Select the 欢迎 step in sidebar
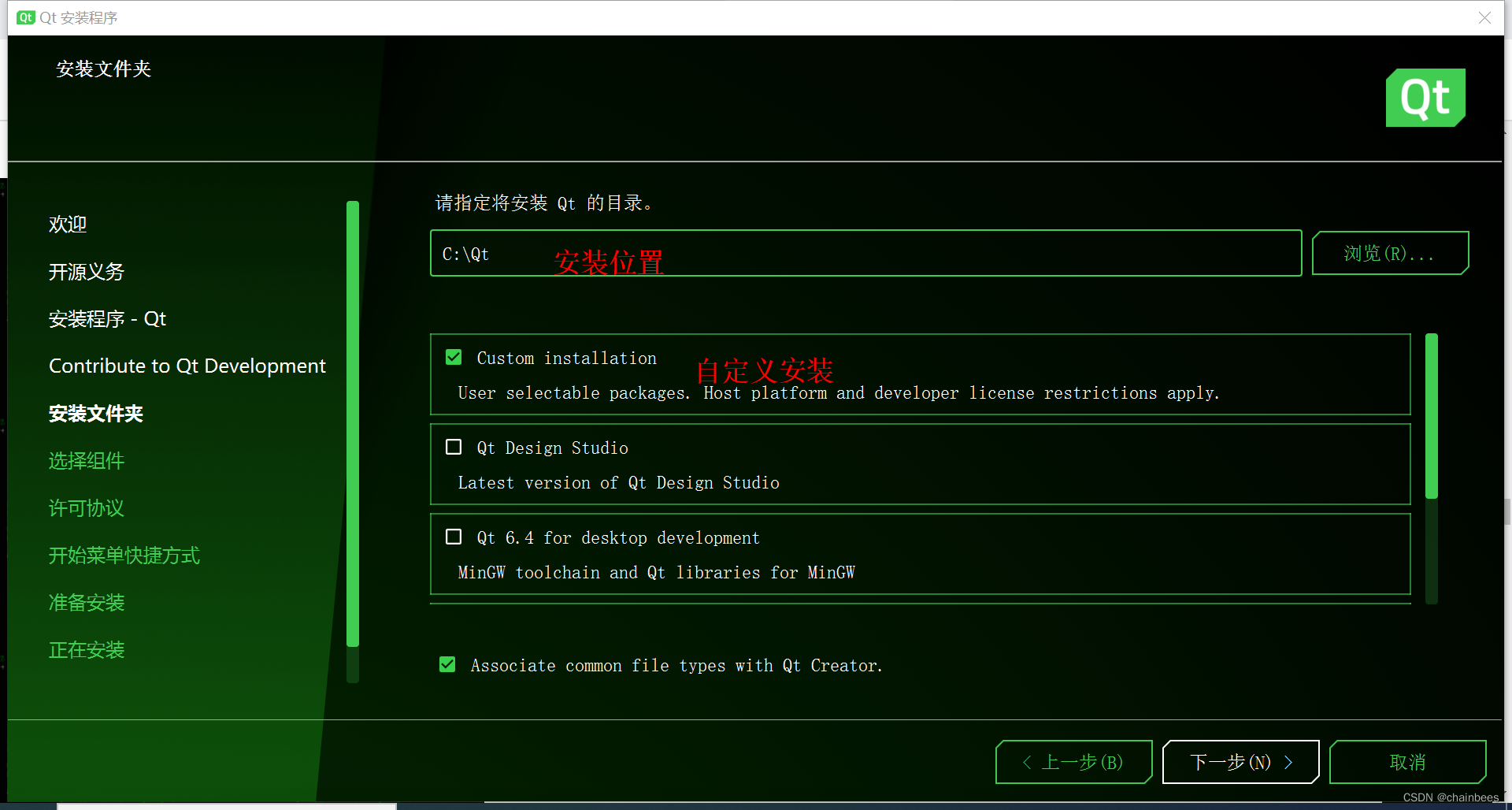 click(x=68, y=225)
